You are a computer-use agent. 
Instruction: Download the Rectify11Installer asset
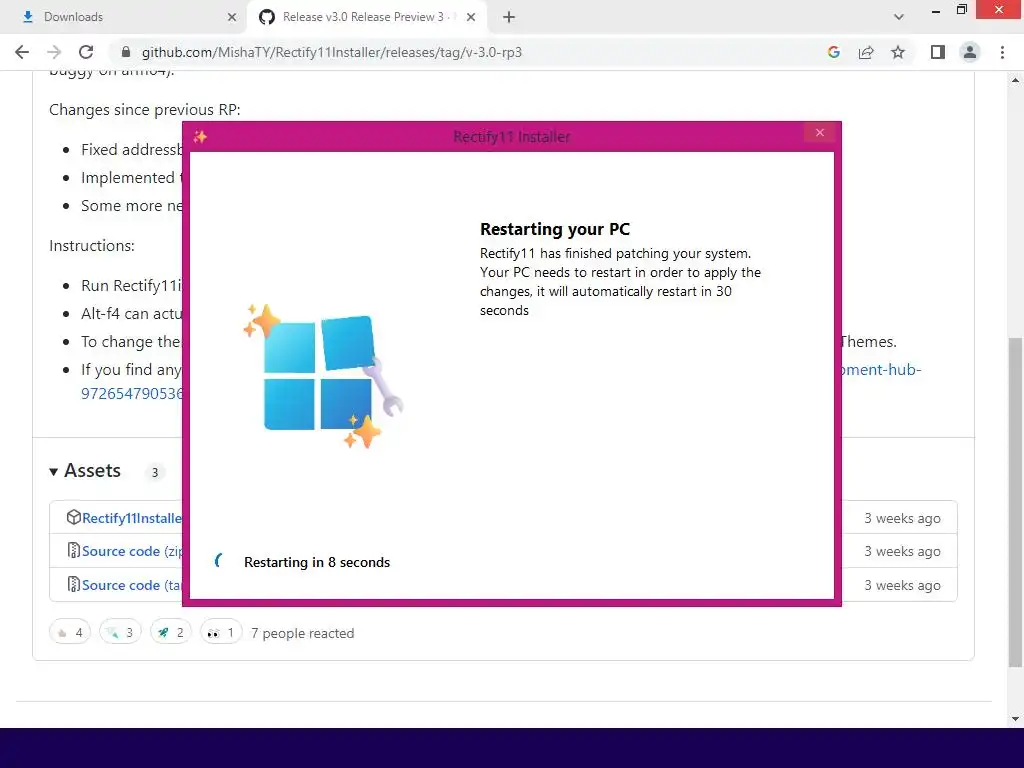[x=131, y=518]
